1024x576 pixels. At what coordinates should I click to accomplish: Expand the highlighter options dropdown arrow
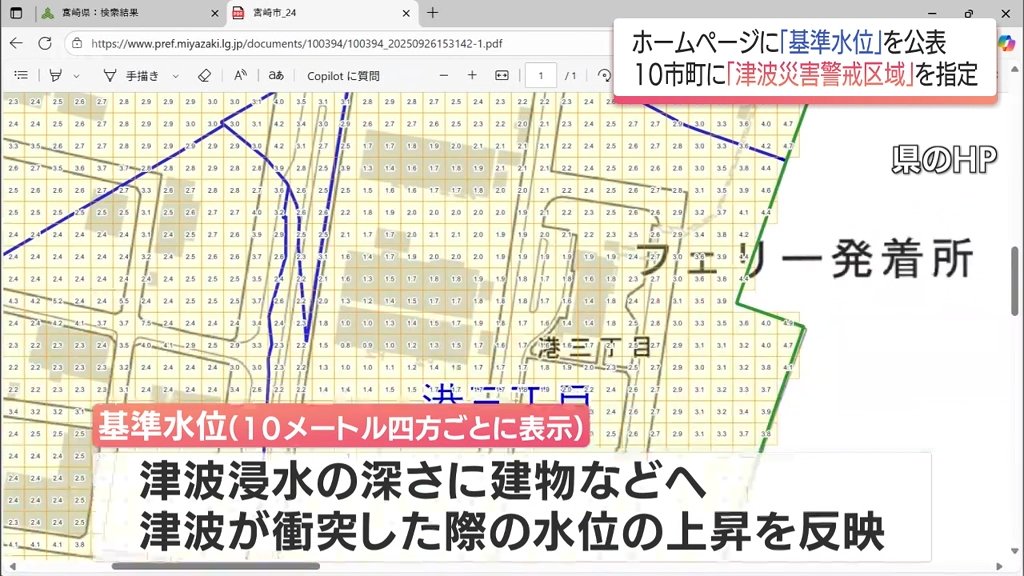point(75,75)
